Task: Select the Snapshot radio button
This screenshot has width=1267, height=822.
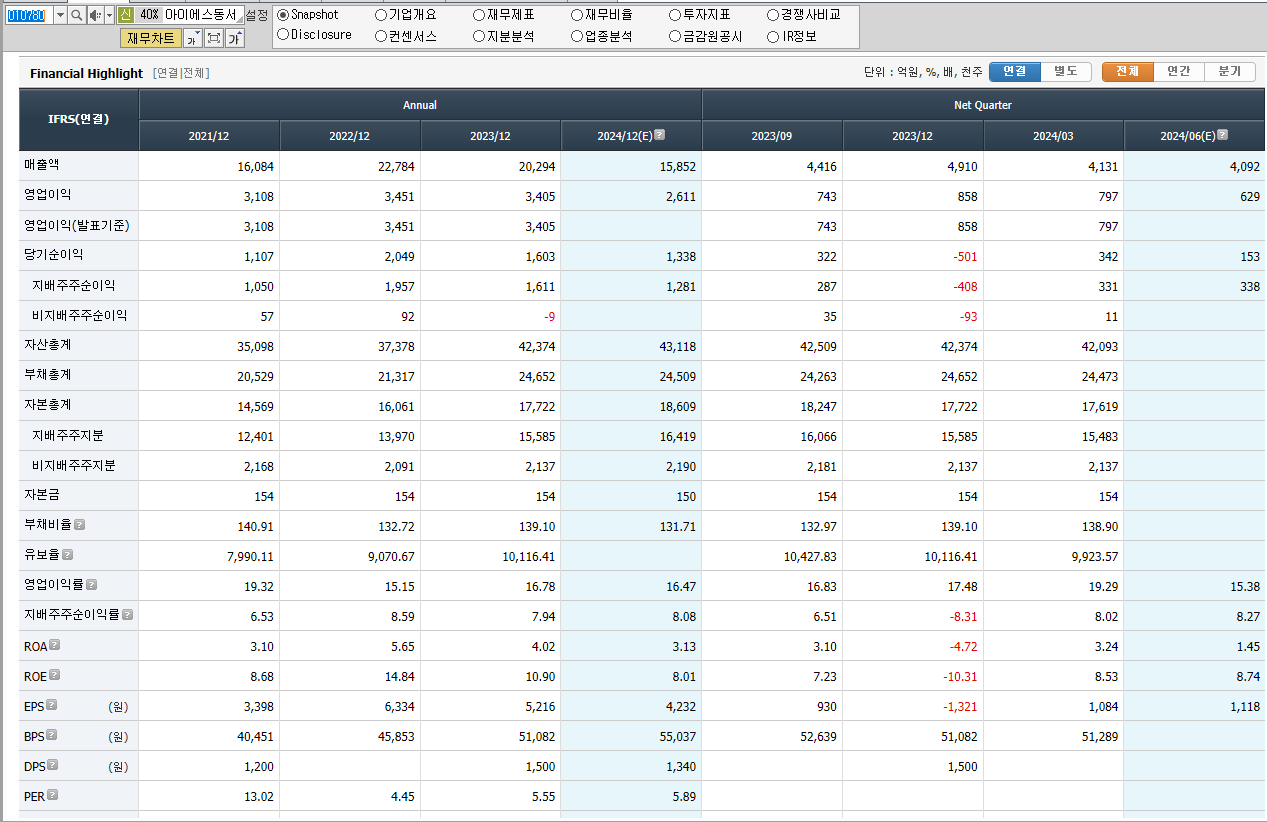Action: [x=283, y=15]
